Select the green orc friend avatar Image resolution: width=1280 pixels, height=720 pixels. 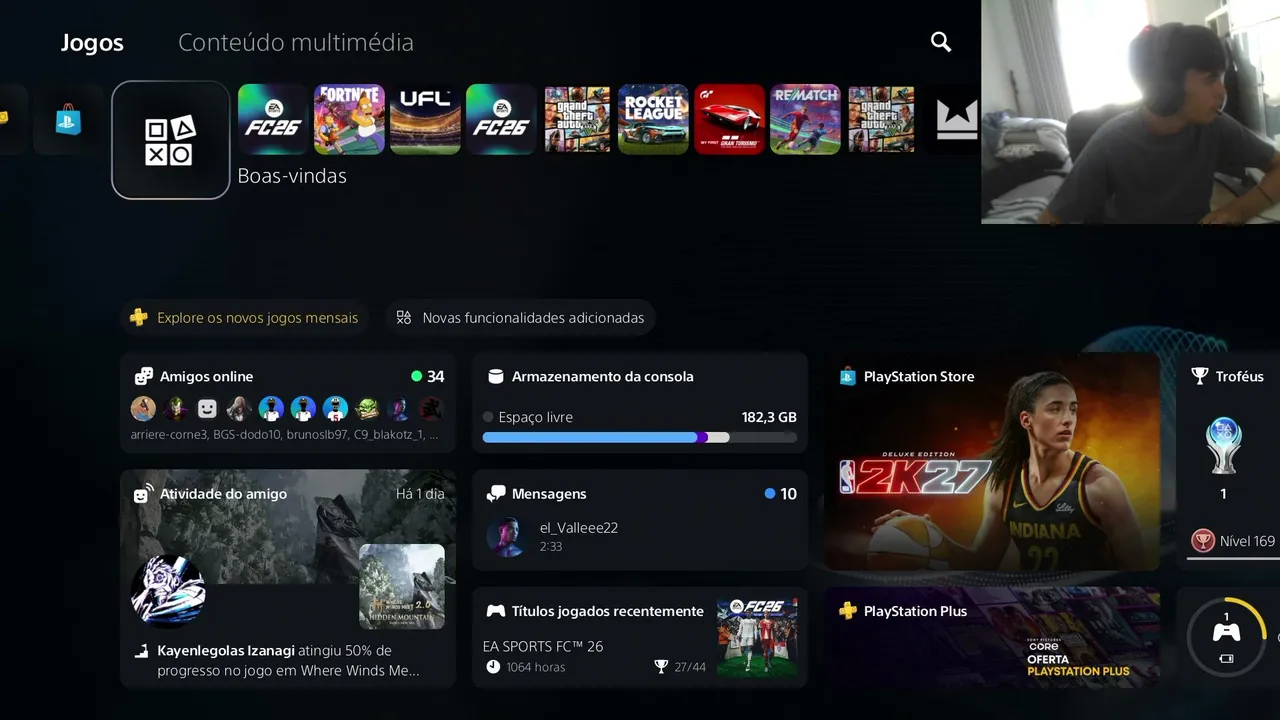click(367, 408)
